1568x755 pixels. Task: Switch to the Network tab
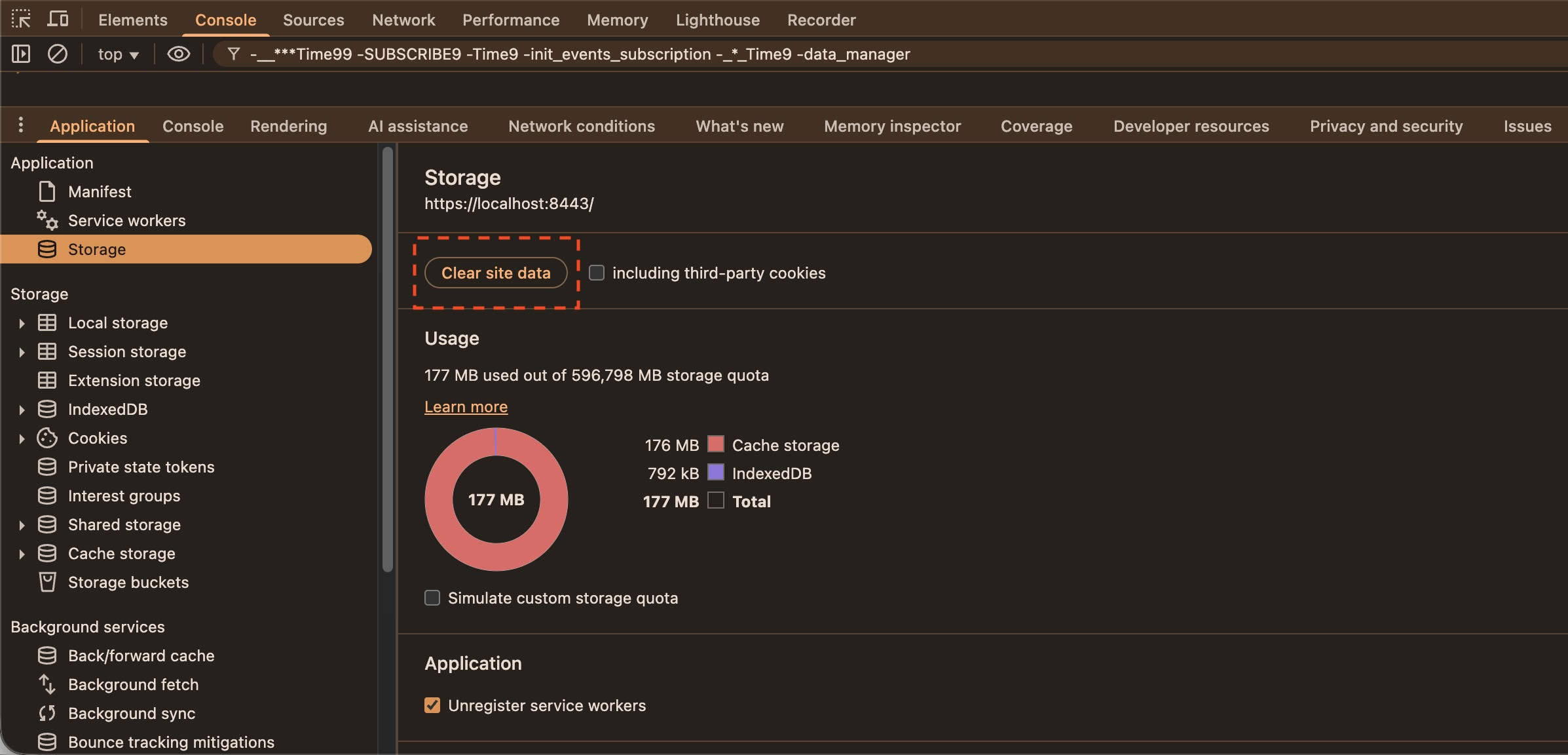pos(403,20)
